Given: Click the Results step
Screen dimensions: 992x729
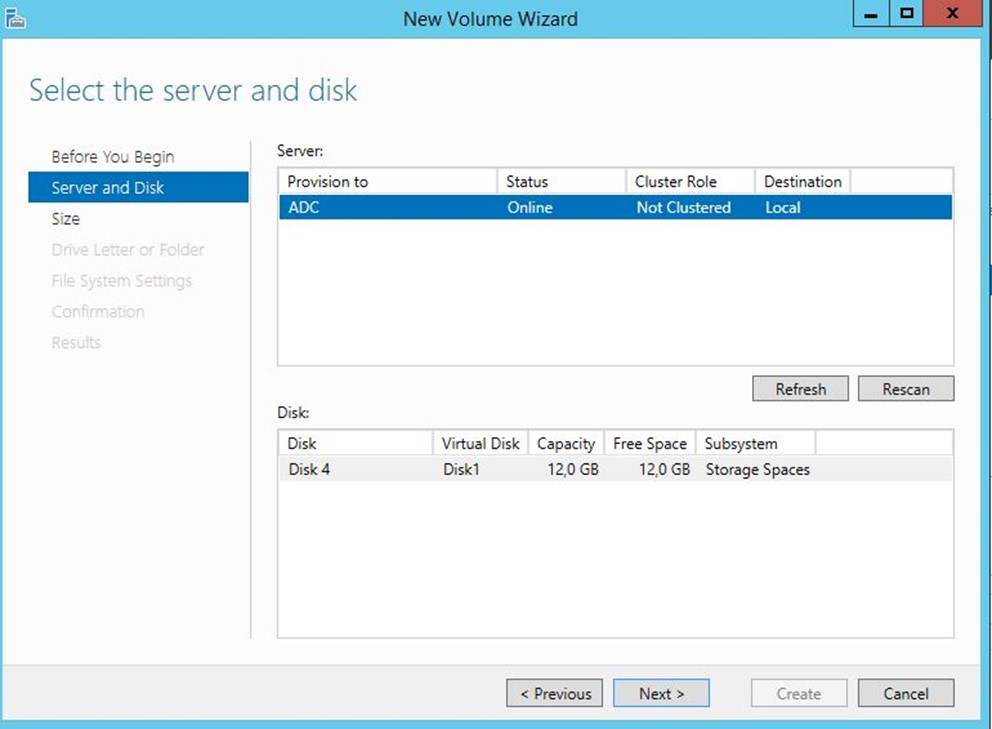Looking at the screenshot, I should pos(76,343).
